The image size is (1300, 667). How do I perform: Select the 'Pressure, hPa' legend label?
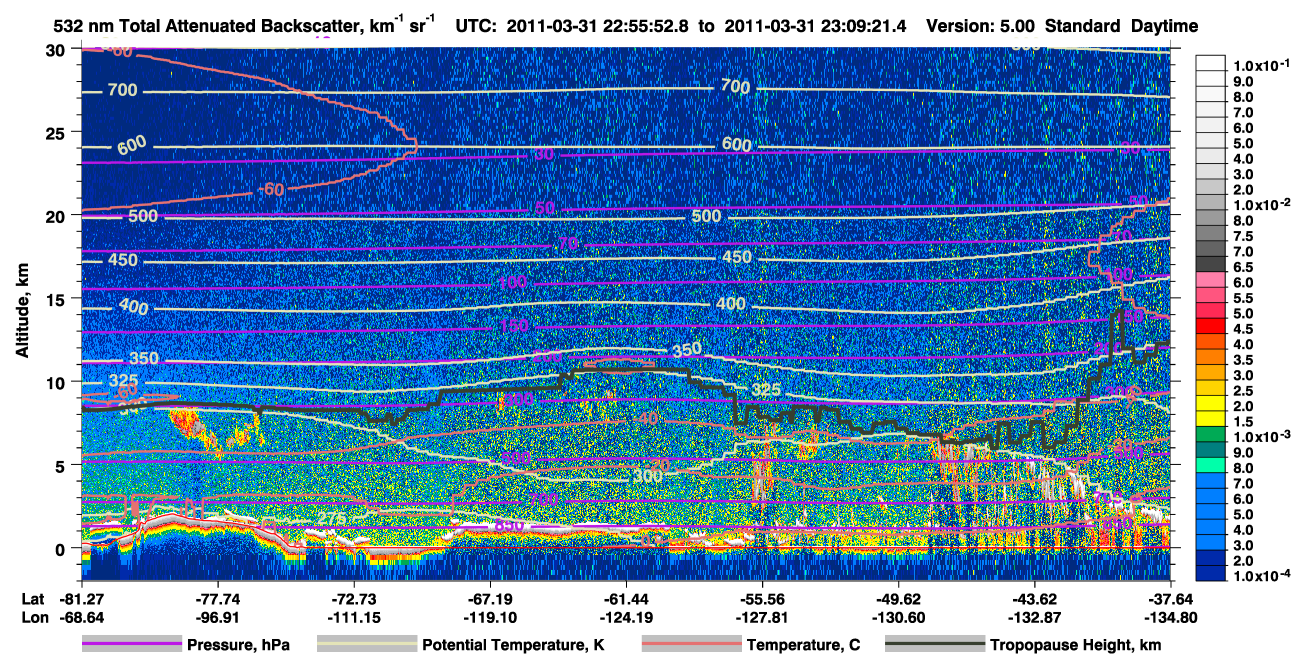237,645
